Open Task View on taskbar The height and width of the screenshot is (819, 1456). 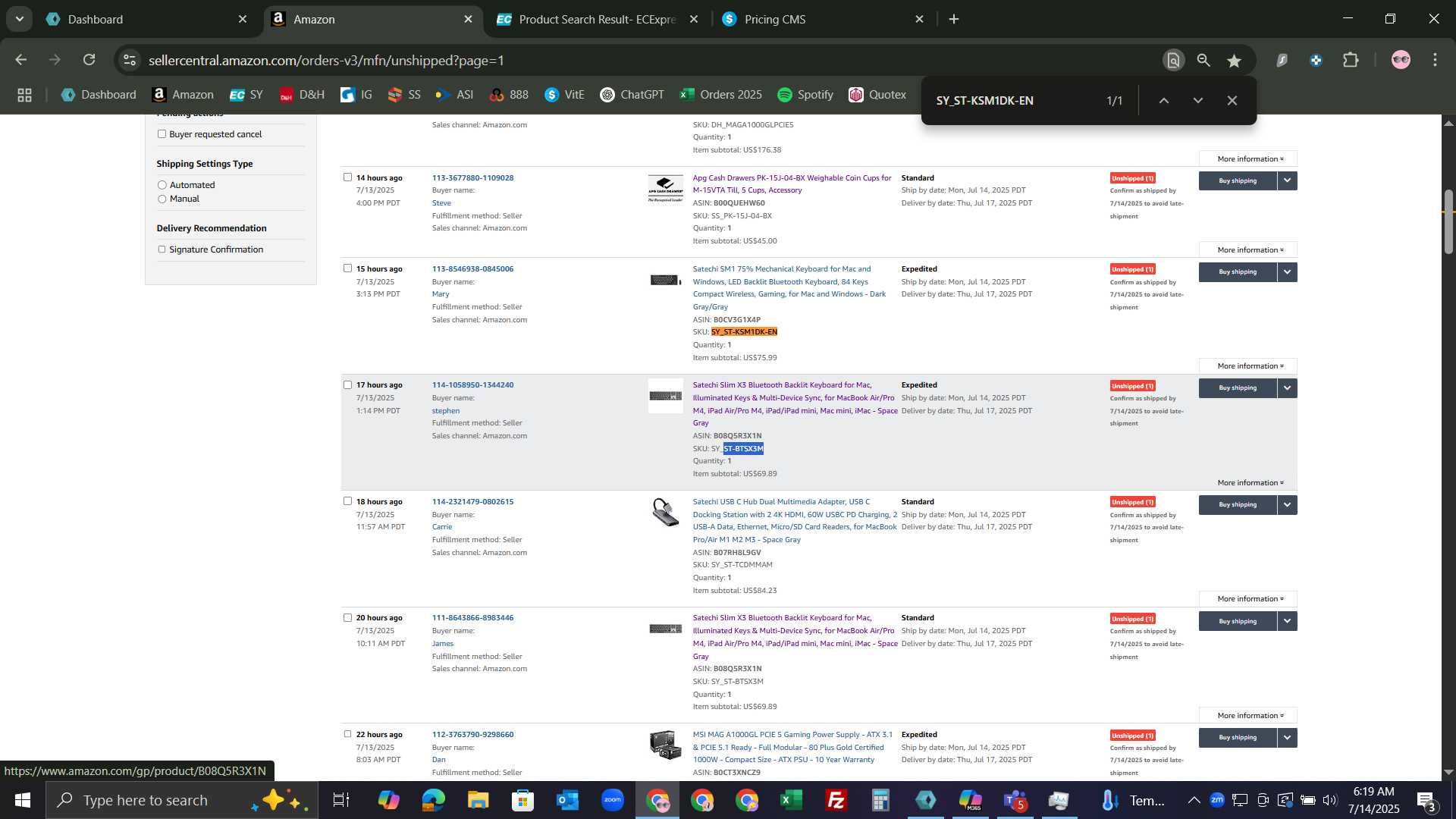[x=341, y=800]
